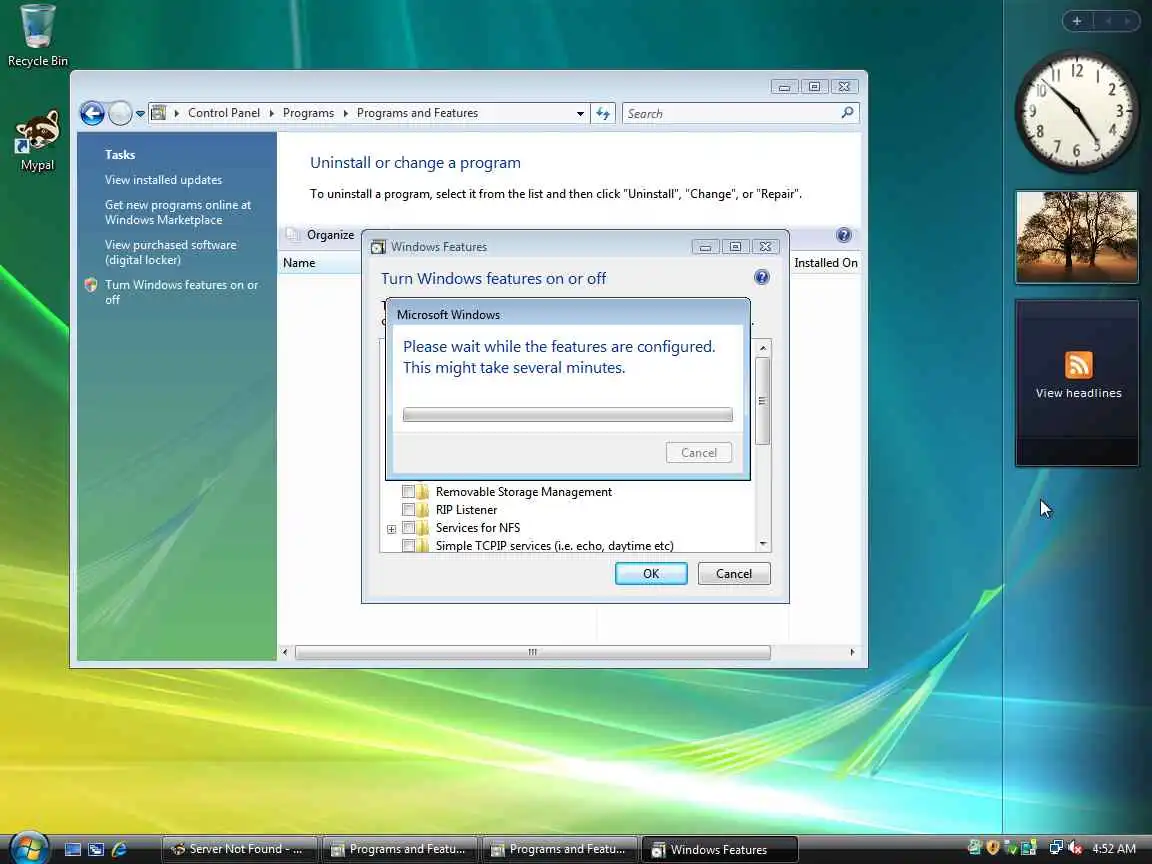This screenshot has width=1152, height=864.
Task: Click Switch between windows quick launch icon
Action: coord(96,849)
